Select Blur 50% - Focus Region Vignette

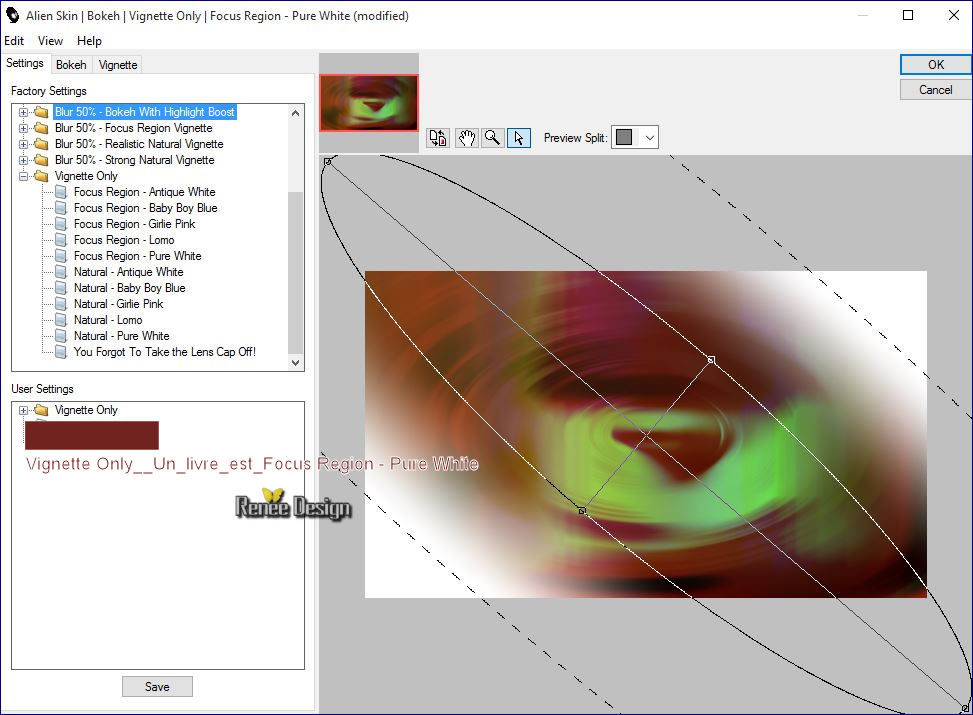coord(133,128)
